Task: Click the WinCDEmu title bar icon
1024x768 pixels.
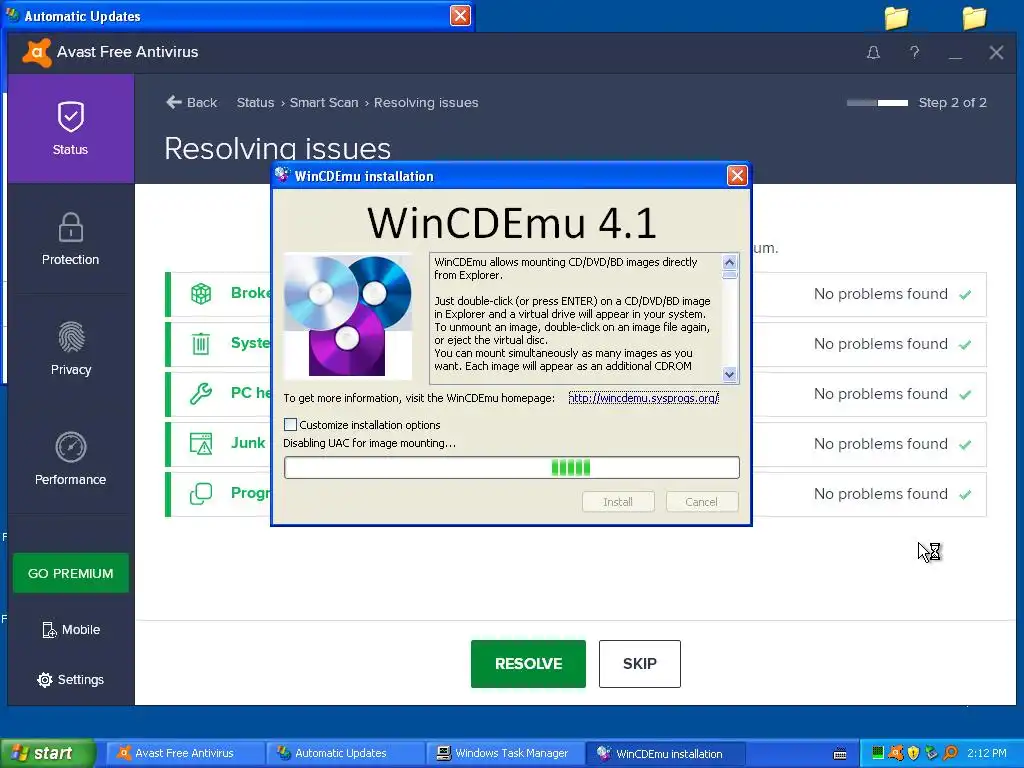Action: pyautogui.click(x=282, y=175)
